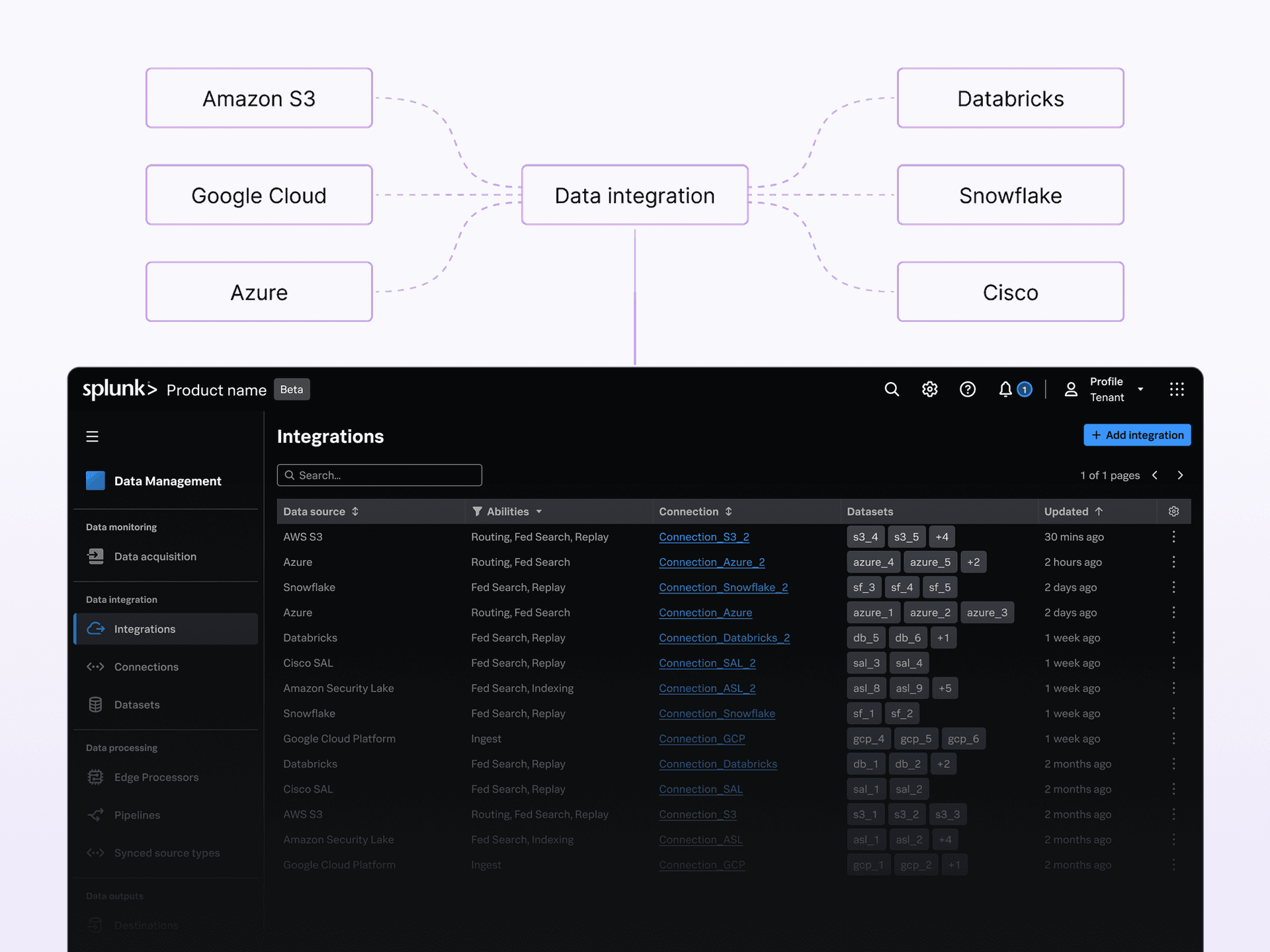
Task: Click the +4 datasets chip for AWS S3
Action: (x=942, y=537)
